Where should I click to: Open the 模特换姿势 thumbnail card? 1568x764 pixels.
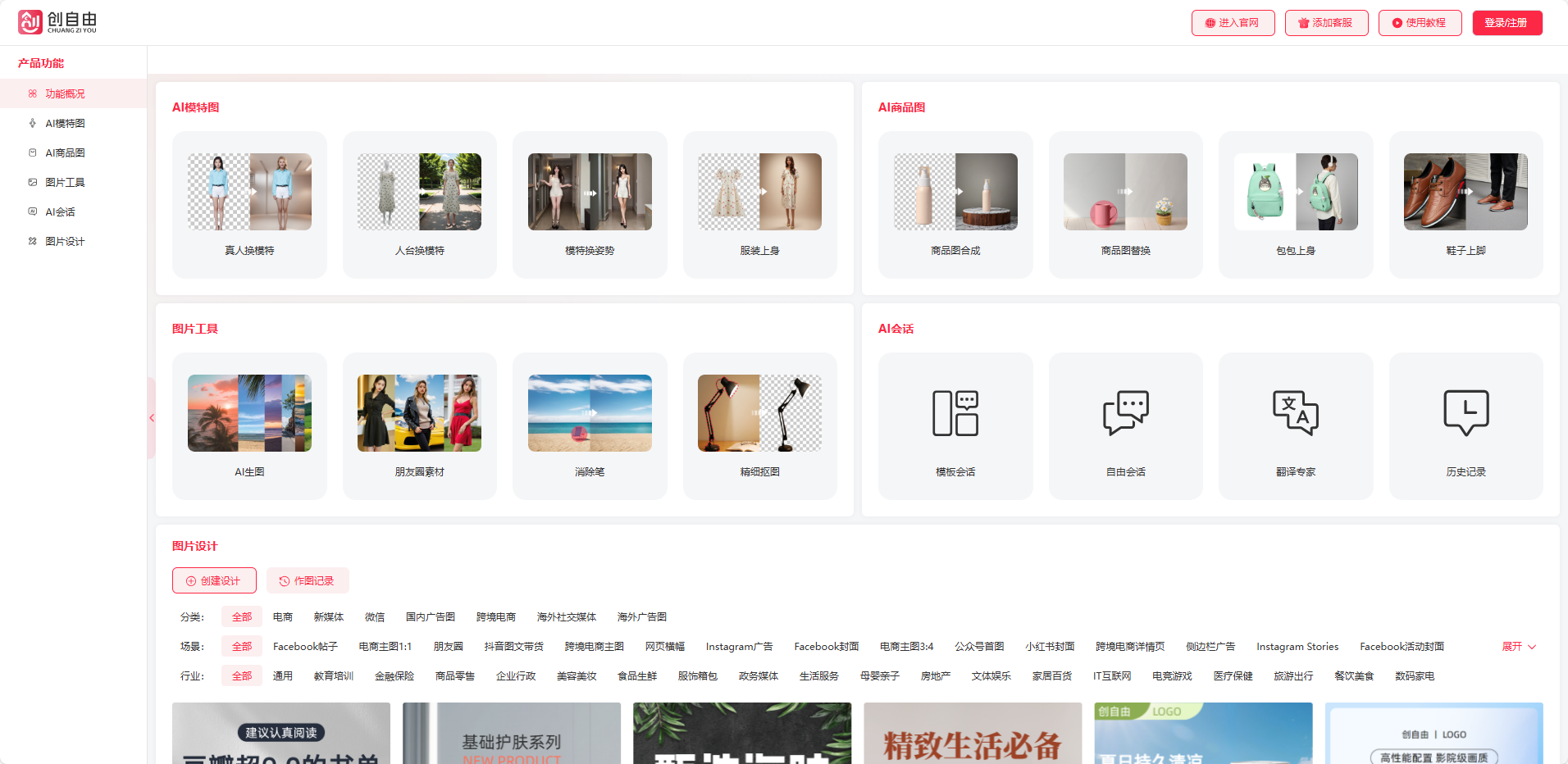tap(590, 205)
